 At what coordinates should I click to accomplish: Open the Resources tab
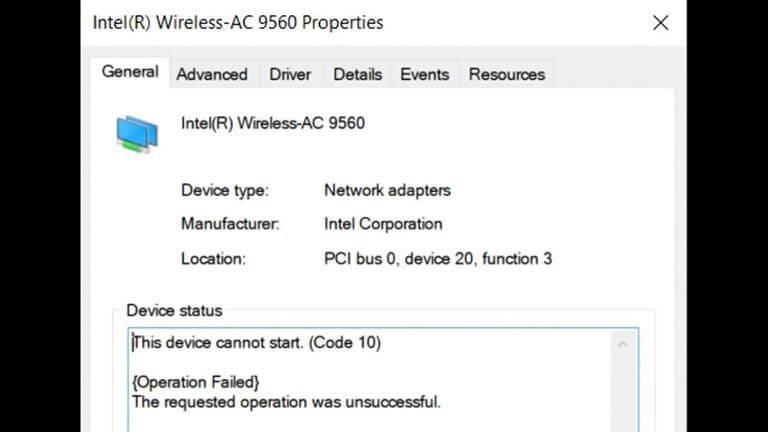point(507,74)
